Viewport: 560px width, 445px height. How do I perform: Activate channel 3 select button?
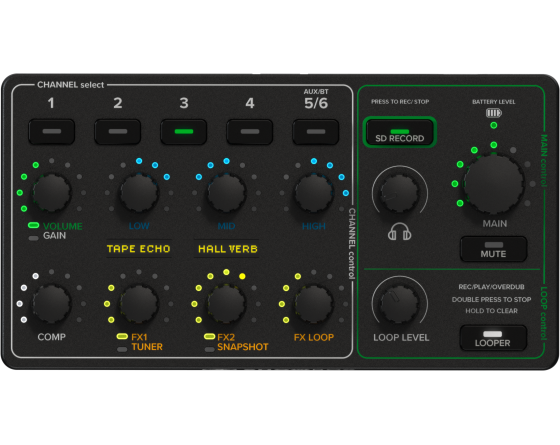[x=184, y=132]
